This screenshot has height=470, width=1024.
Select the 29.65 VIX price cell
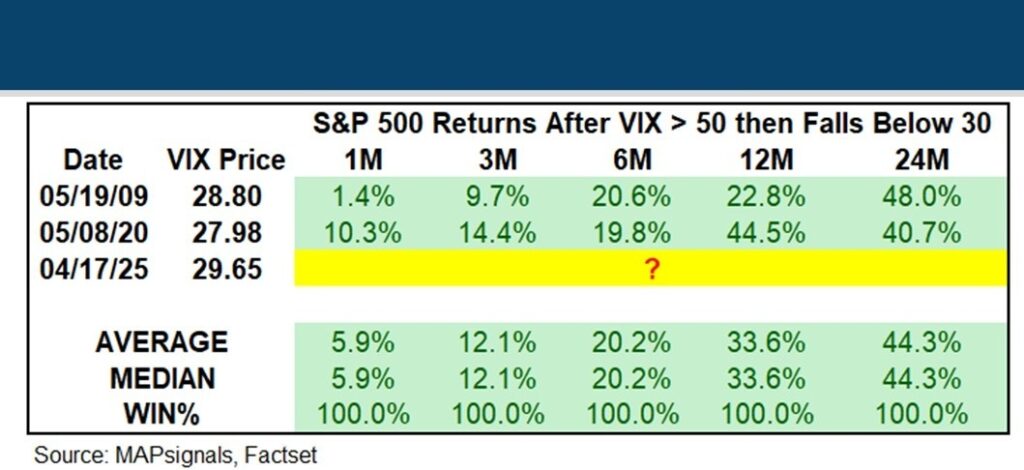(x=226, y=268)
